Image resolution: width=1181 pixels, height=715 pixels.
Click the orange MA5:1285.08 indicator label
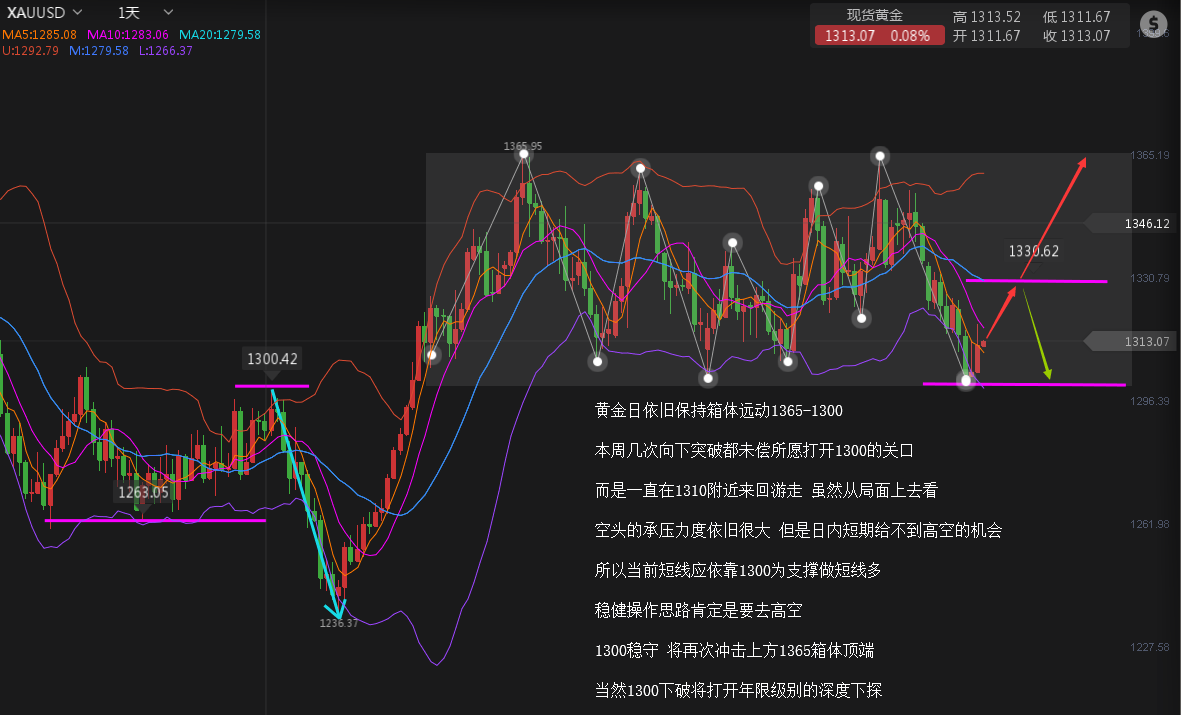coord(39,34)
